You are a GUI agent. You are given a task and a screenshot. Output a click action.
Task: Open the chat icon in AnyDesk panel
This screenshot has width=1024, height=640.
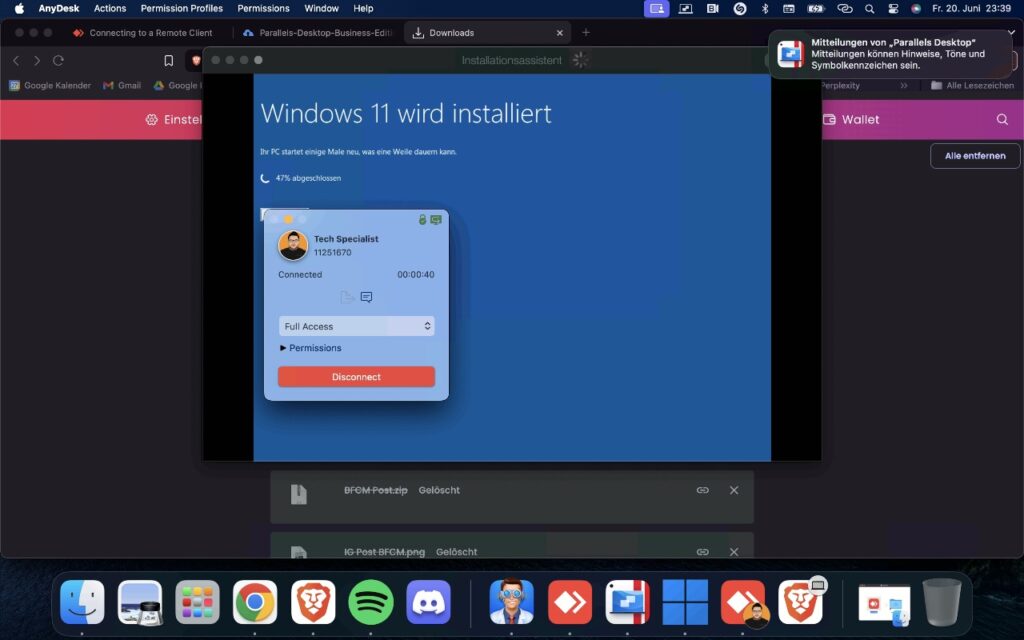[366, 297]
